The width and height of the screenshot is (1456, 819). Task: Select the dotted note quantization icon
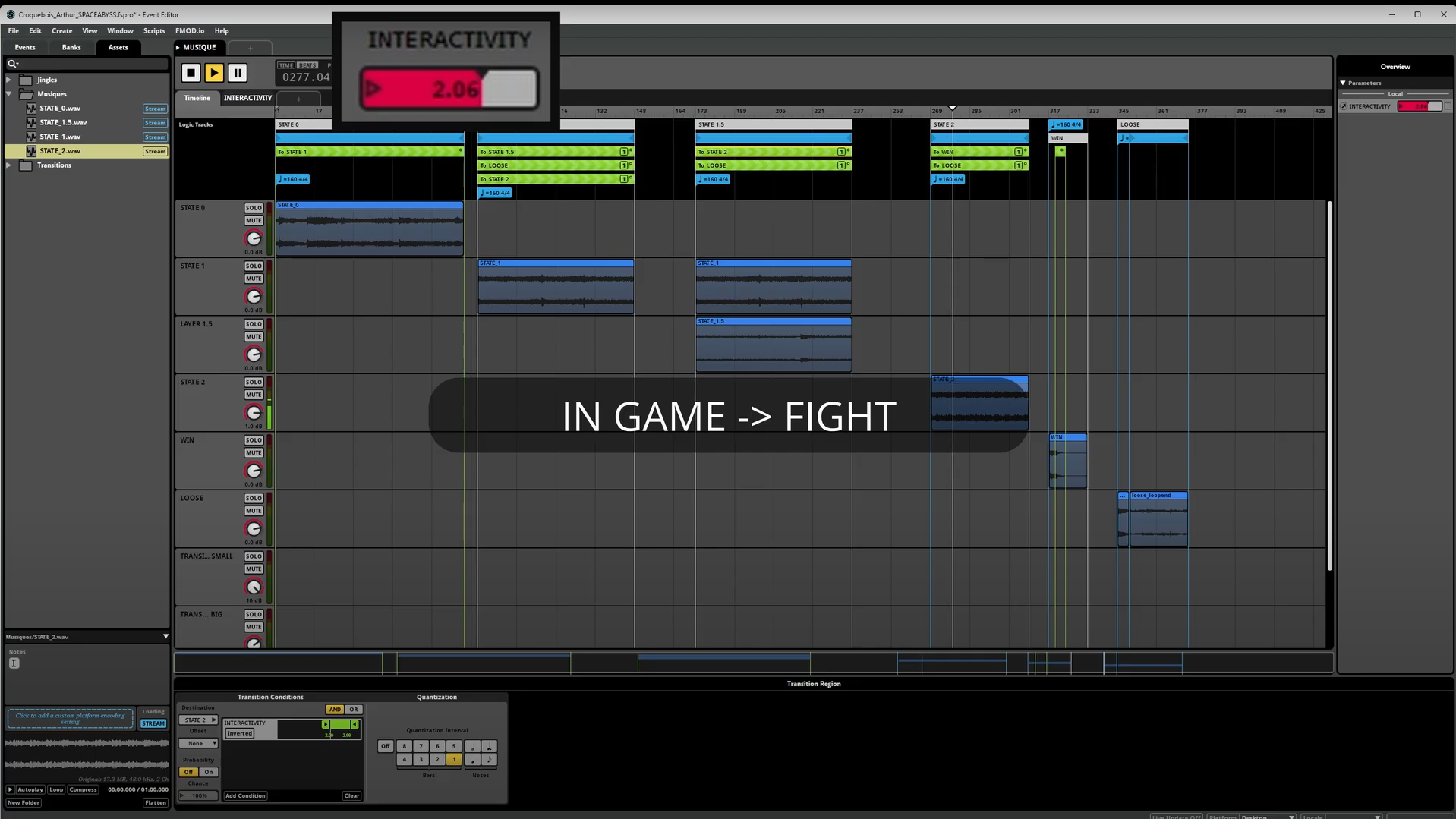(x=489, y=746)
